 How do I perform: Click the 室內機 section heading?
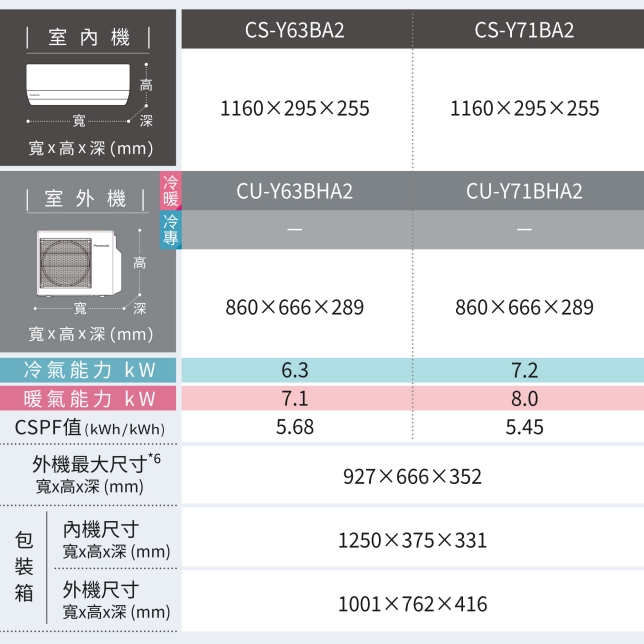click(x=89, y=38)
